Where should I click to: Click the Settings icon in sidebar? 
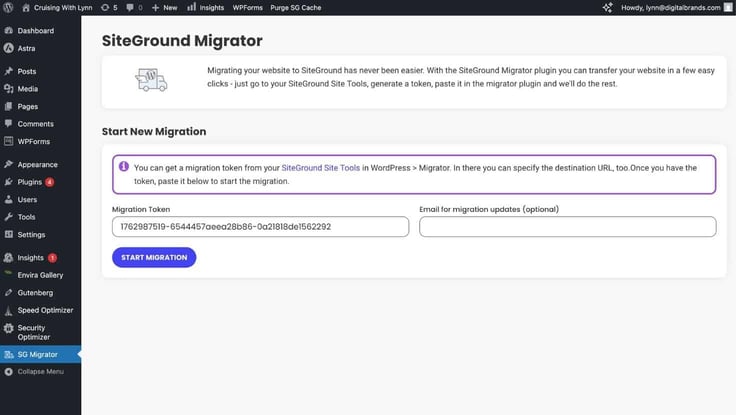point(8,234)
